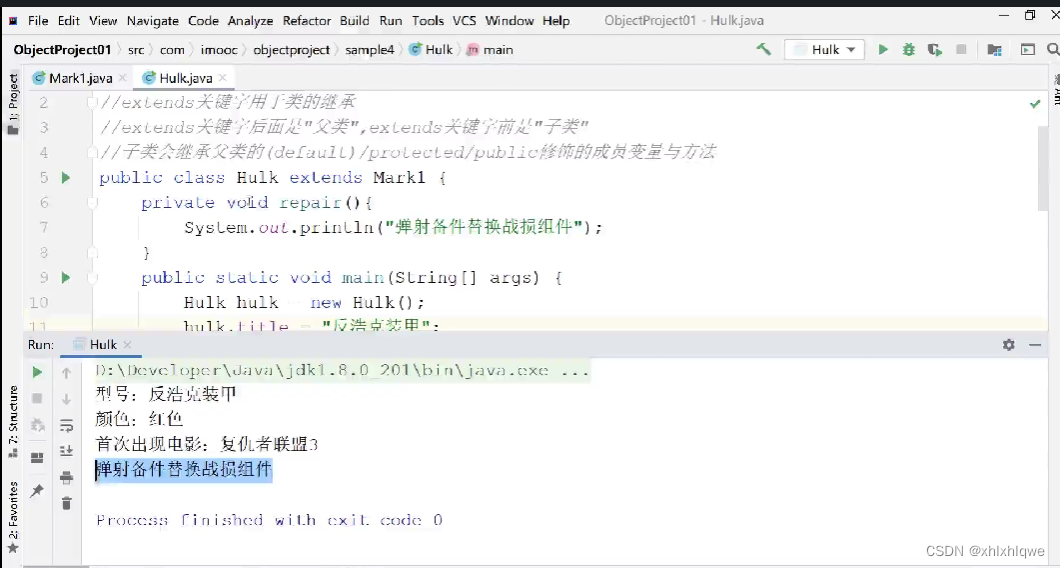
Task: Open the Edit menu
Action: click(x=68, y=21)
